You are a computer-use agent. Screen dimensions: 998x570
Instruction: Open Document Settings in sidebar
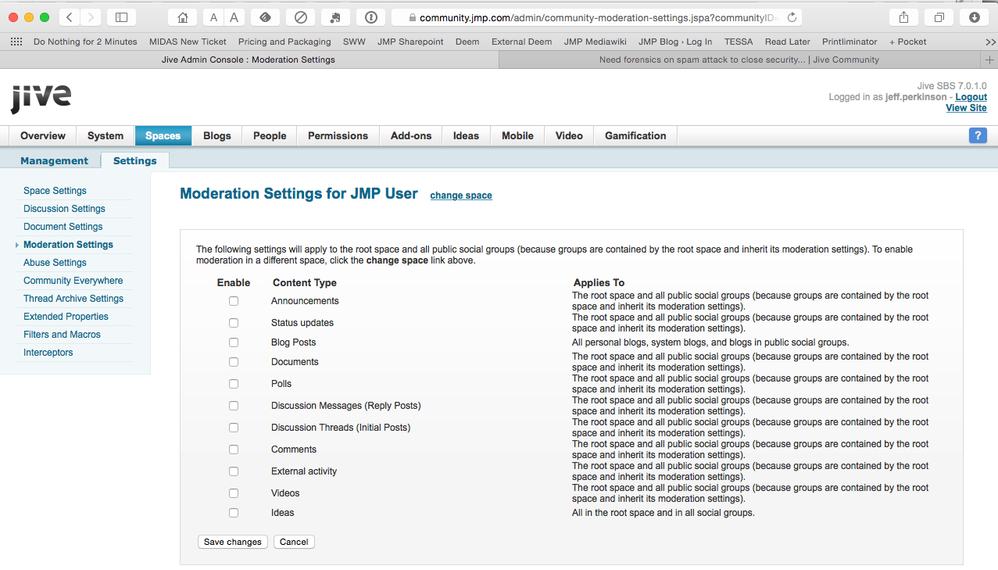coord(63,226)
